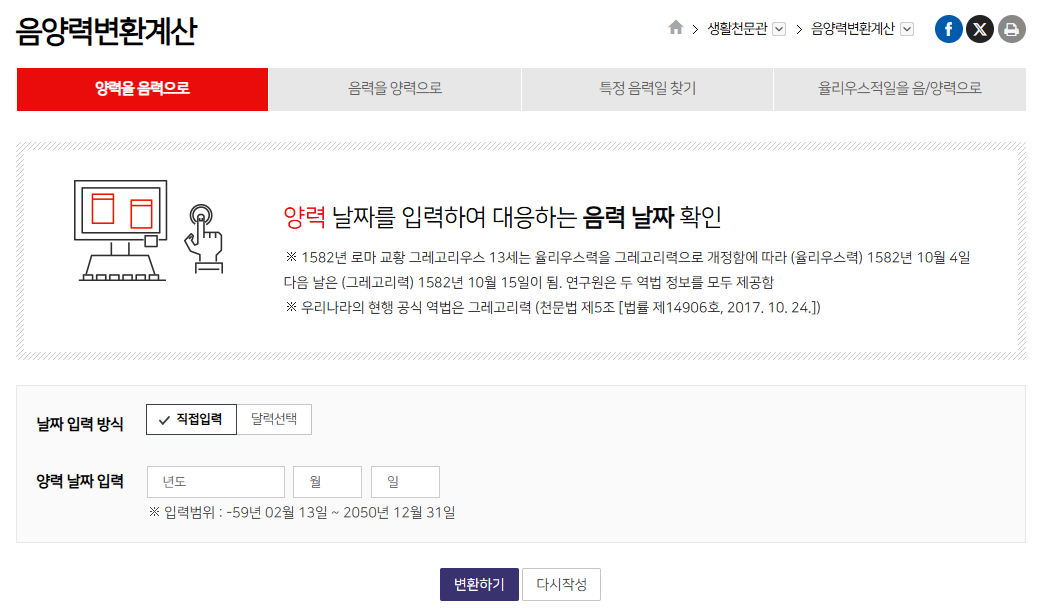Choose the 달력선택 input method

(x=274, y=420)
